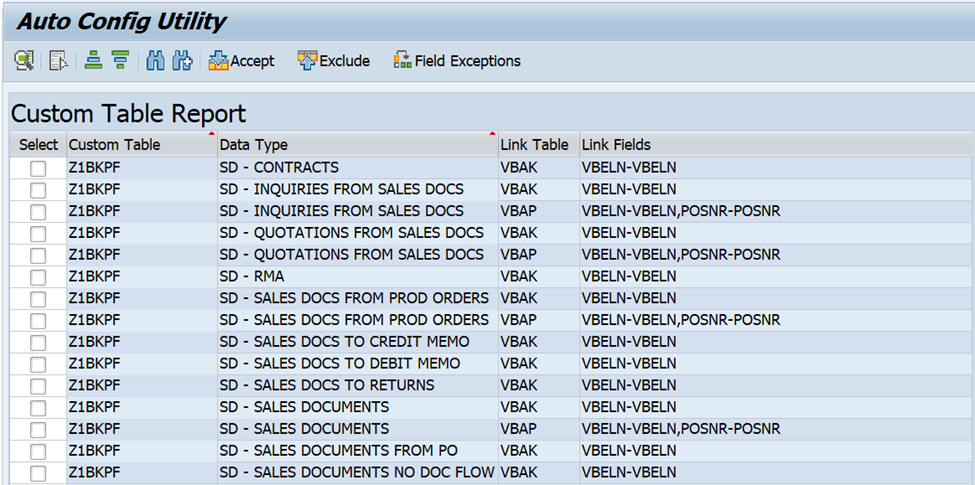
Task: Sort rows in descending order
Action: point(120,61)
